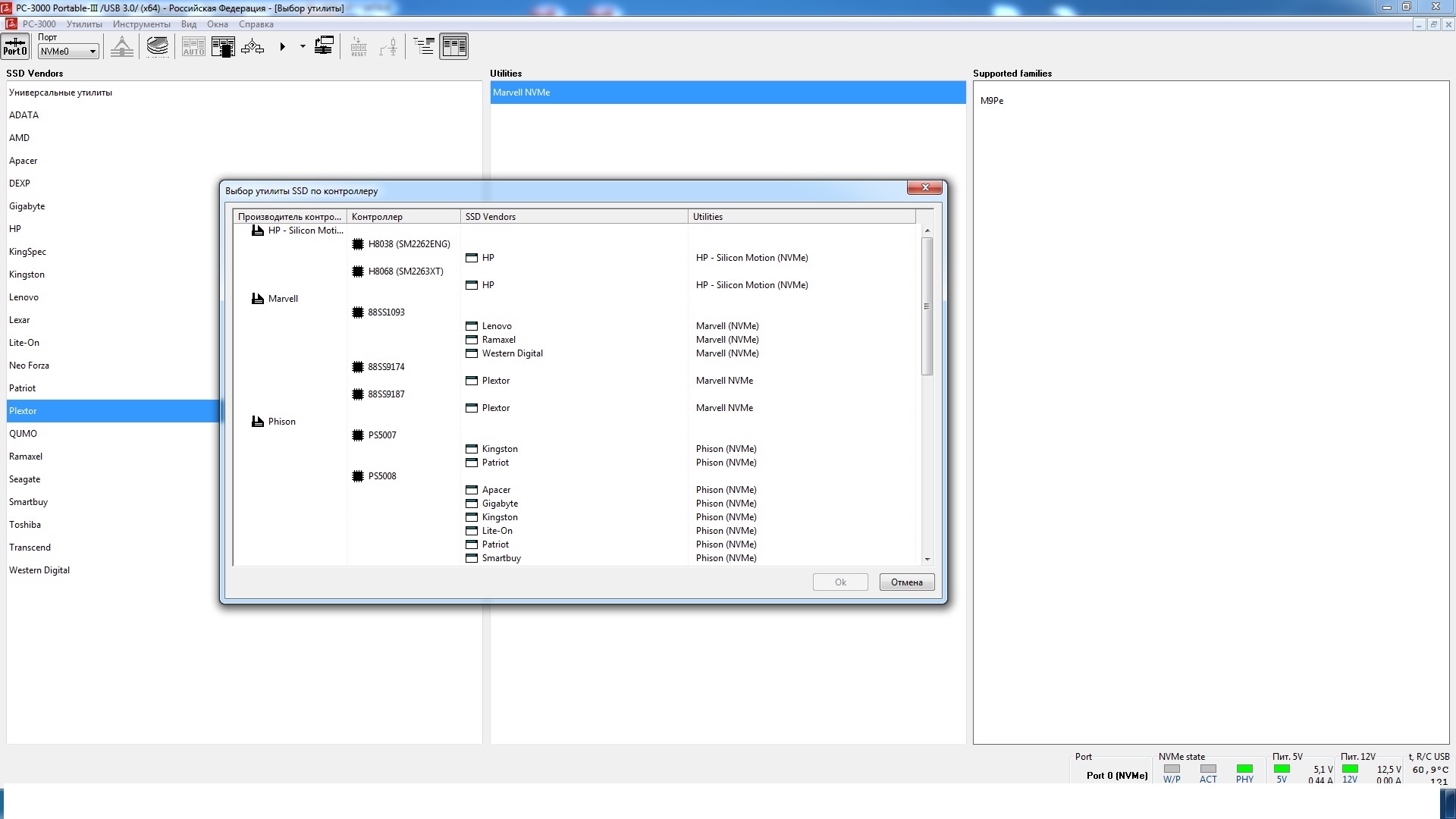Click the select-by-controller chip icon
The width and height of the screenshot is (1456, 819).
click(x=223, y=46)
